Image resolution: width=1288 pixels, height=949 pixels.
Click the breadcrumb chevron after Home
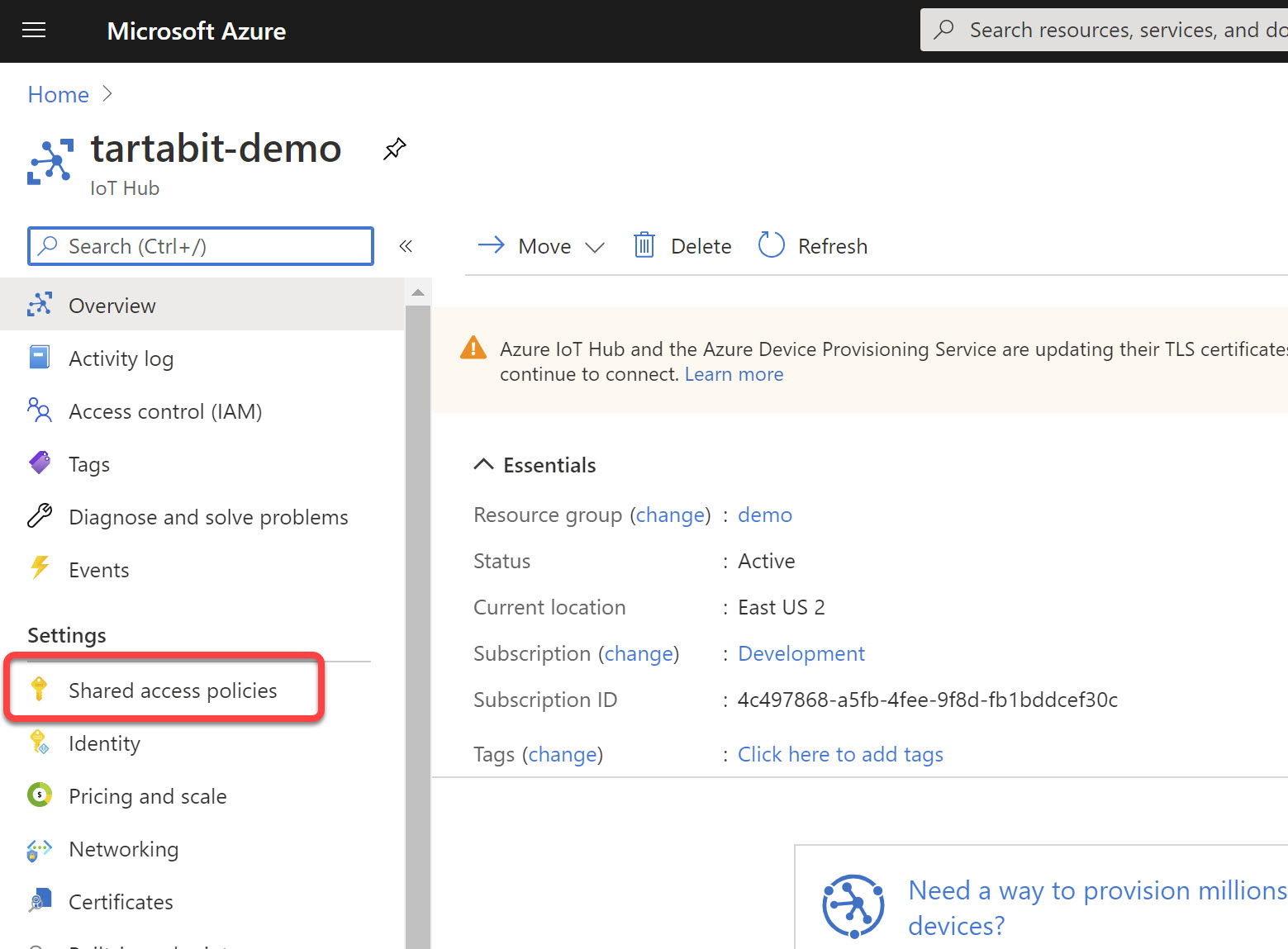pyautogui.click(x=107, y=93)
